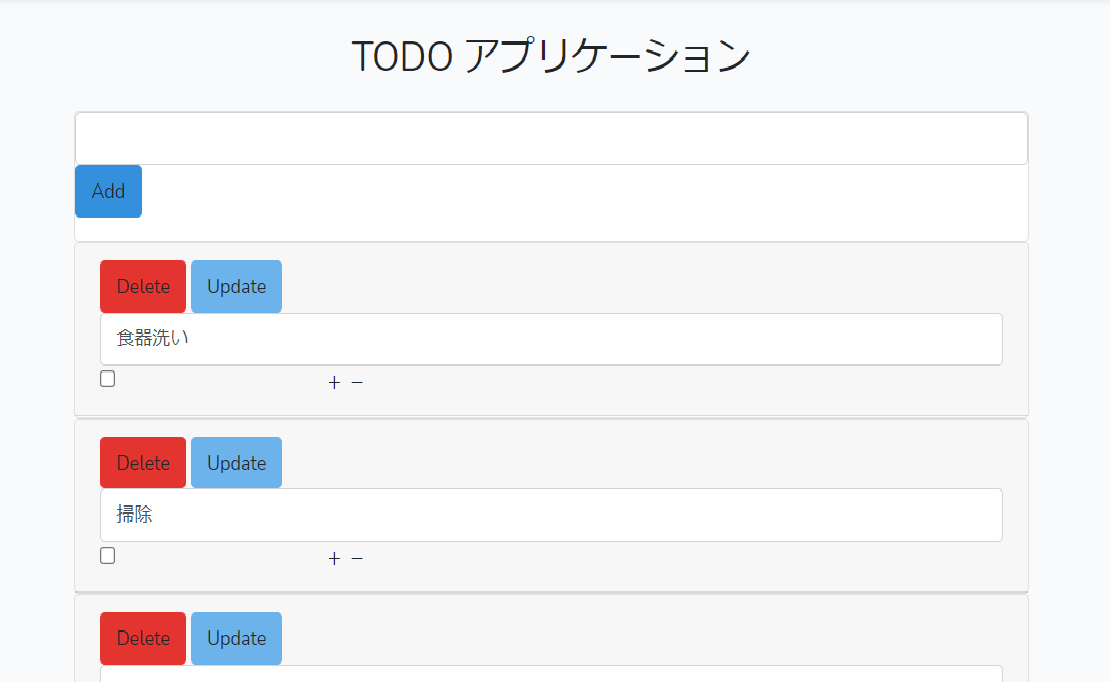This screenshot has width=1110, height=682.
Task: Click the plus icon under 食器洗い task
Action: [x=334, y=382]
